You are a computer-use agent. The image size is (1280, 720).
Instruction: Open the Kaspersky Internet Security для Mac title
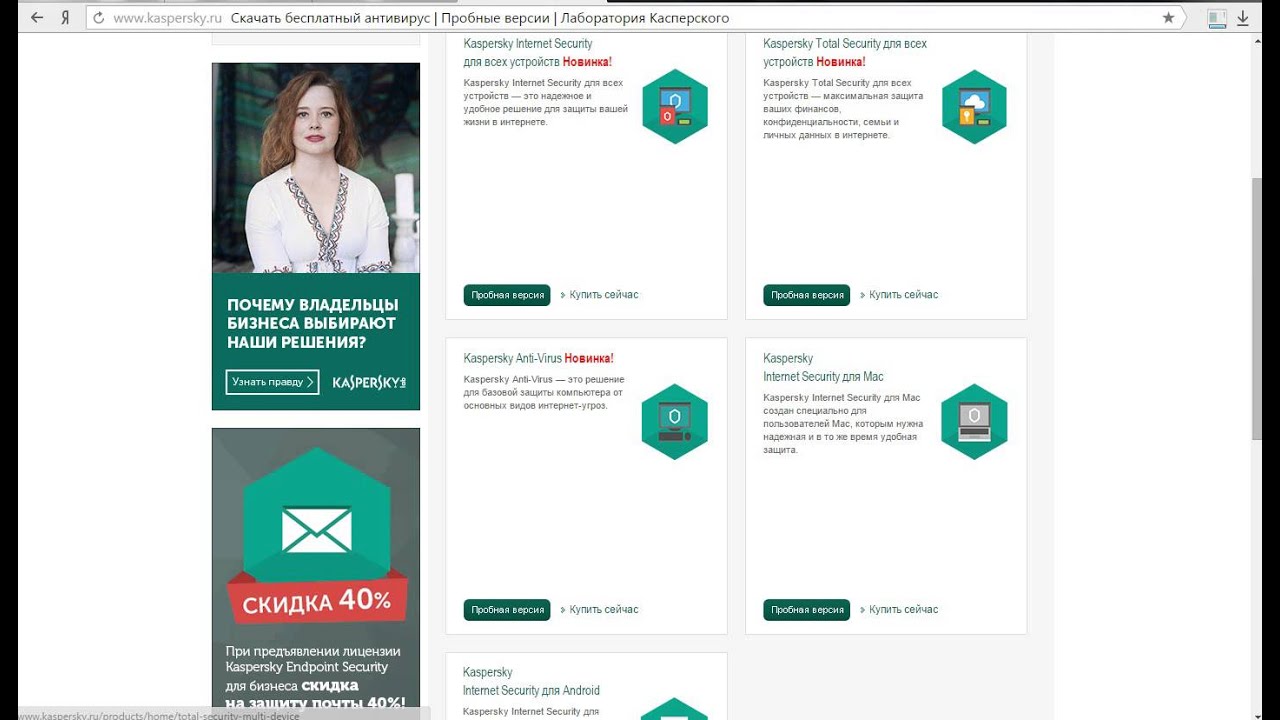823,367
